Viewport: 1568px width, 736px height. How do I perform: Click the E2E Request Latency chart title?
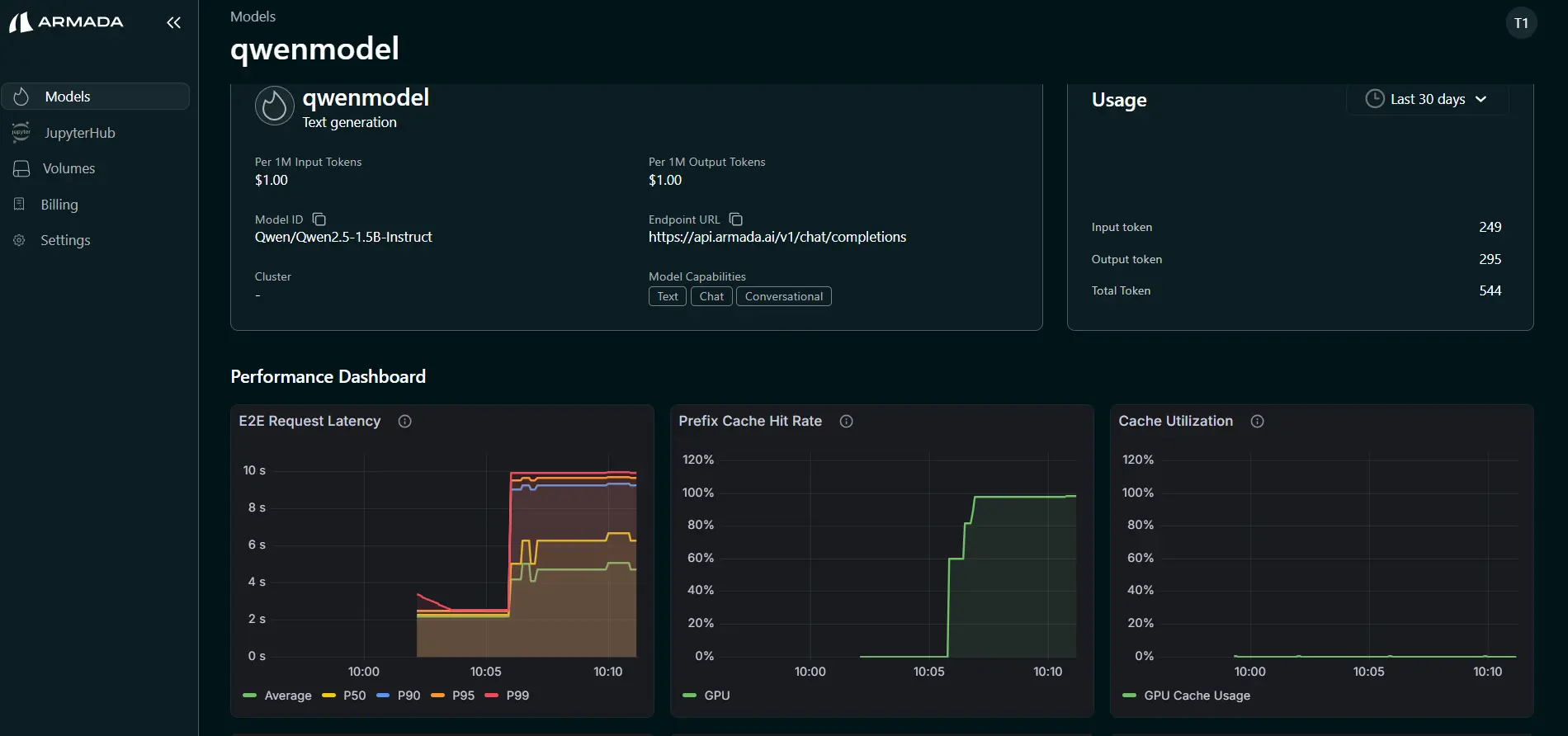coord(309,421)
